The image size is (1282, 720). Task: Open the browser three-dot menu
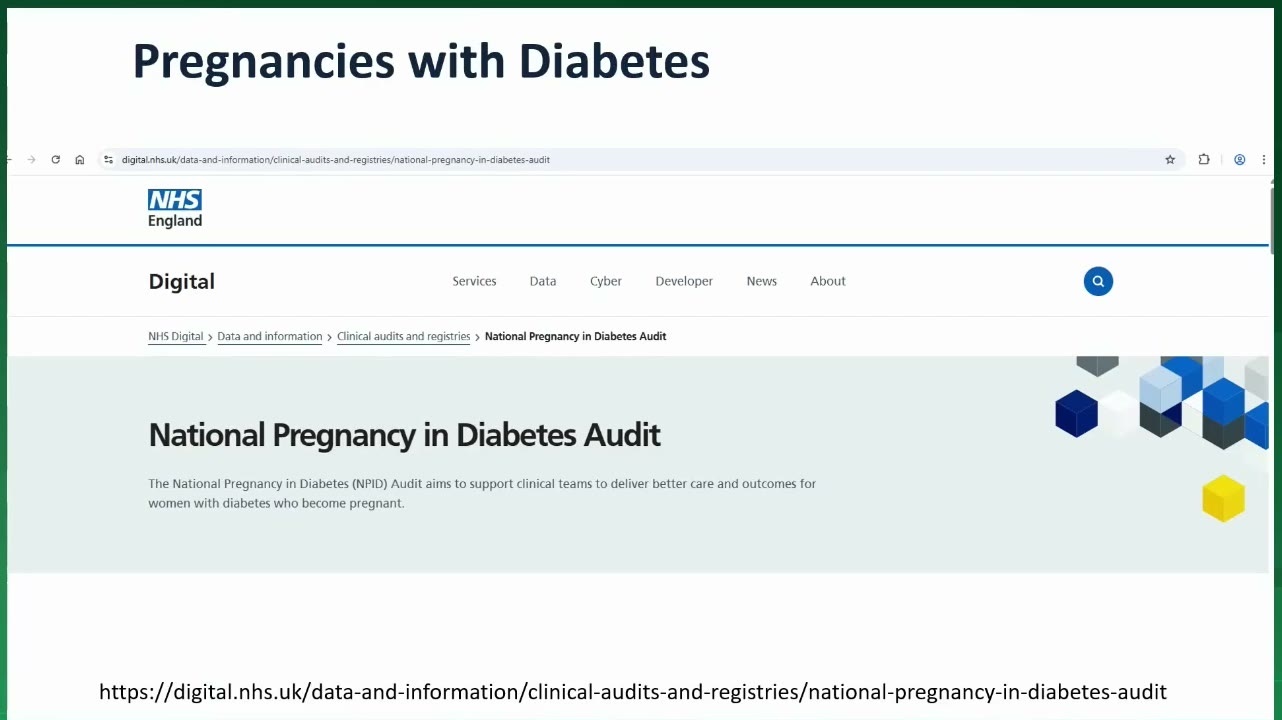tap(1264, 160)
